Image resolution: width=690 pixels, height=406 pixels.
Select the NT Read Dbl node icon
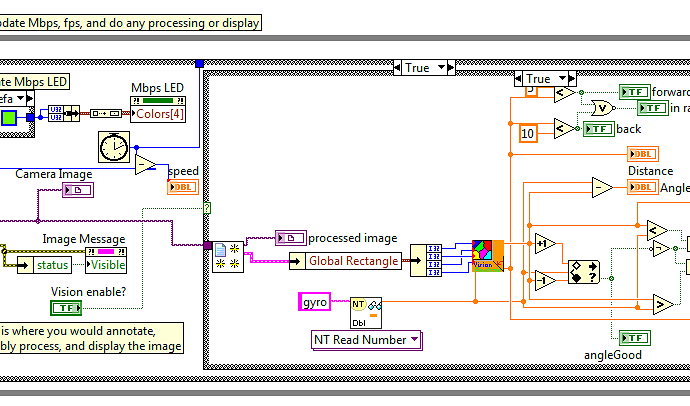pyautogui.click(x=366, y=313)
